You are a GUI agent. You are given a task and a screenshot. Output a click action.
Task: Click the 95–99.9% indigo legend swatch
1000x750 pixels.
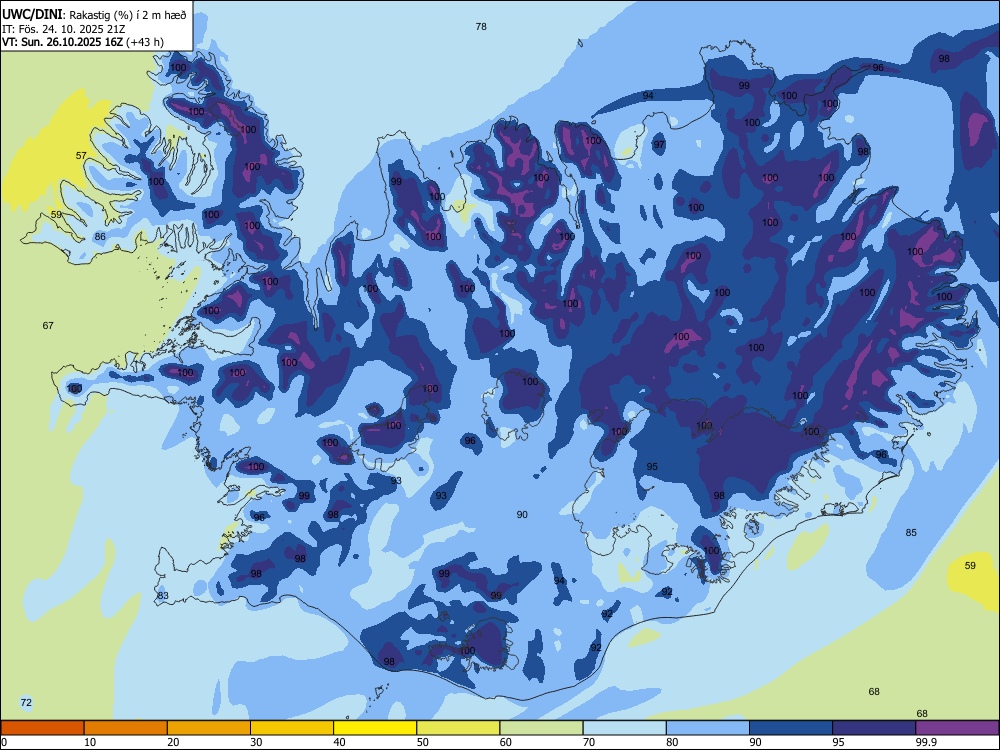click(x=874, y=728)
